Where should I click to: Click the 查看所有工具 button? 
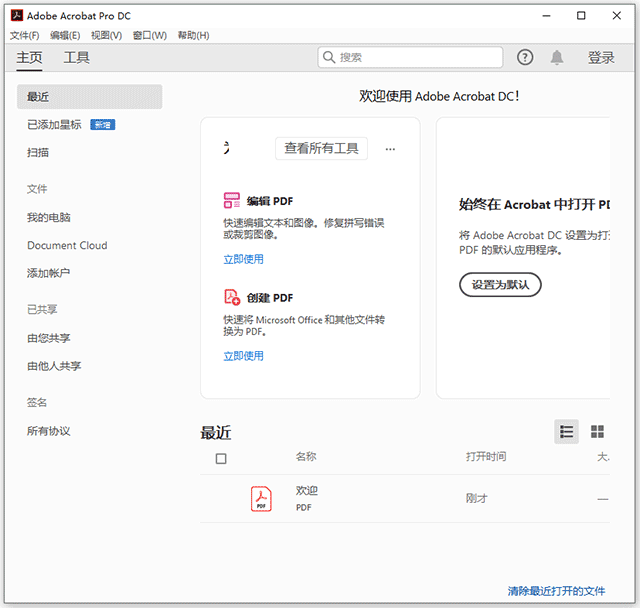[x=321, y=149]
